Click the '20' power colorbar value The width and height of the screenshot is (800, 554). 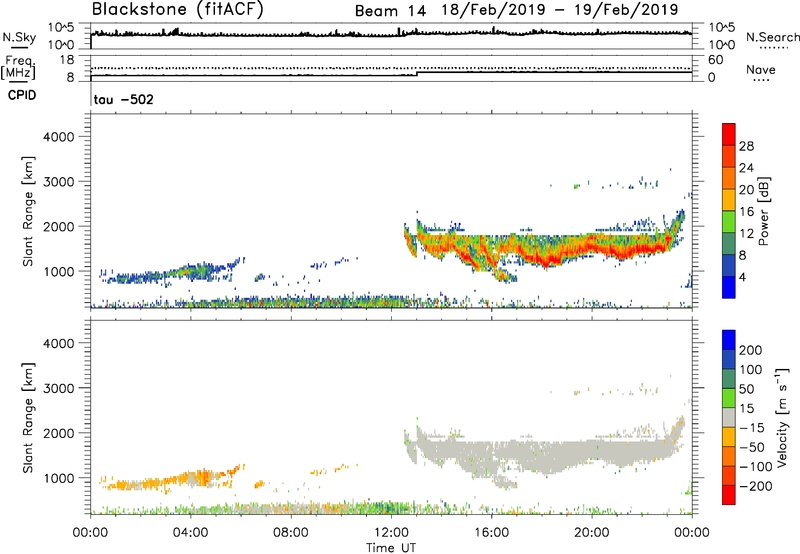[746, 190]
